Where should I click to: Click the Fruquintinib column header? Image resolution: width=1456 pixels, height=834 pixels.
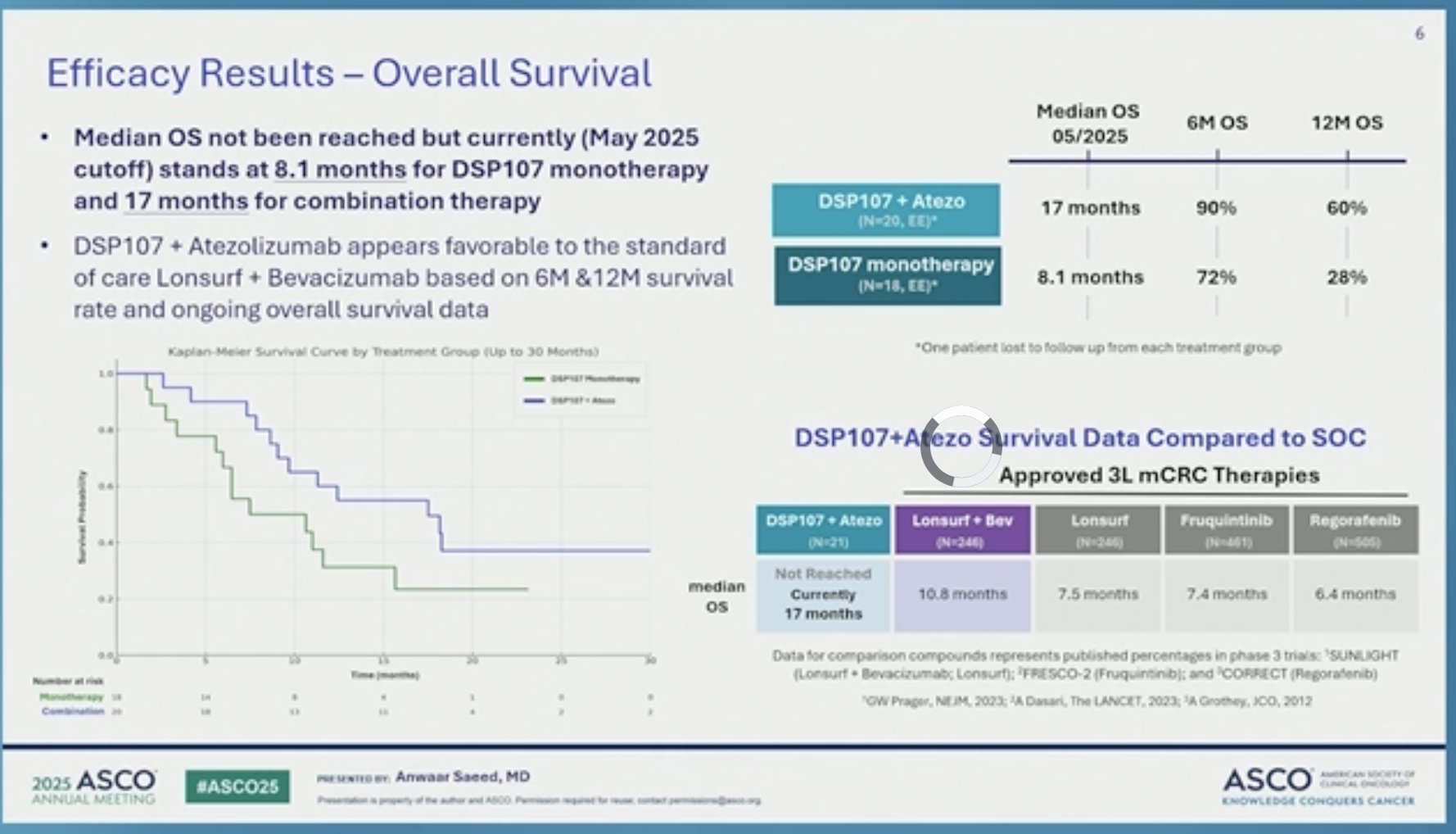pyautogui.click(x=1226, y=530)
